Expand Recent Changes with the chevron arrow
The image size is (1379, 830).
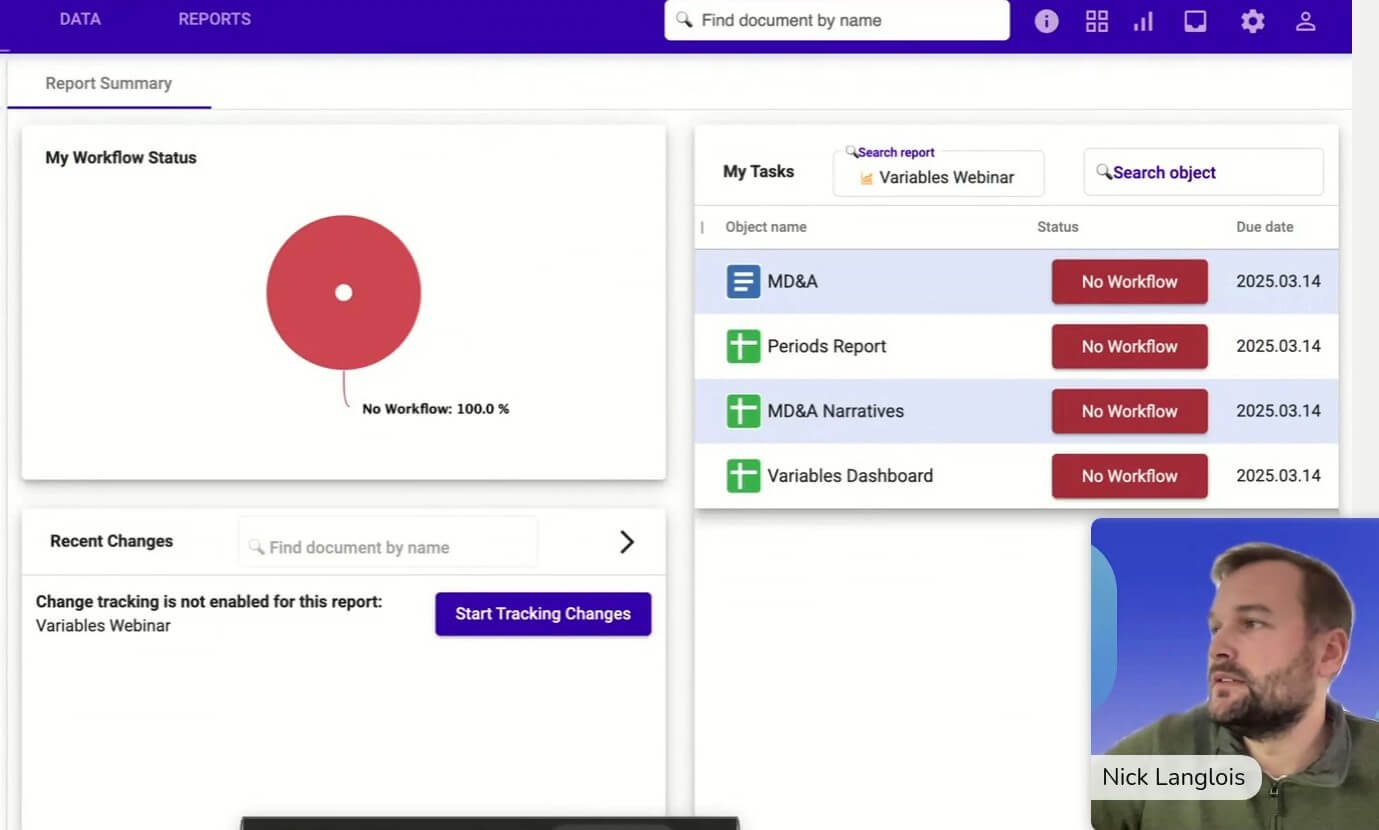click(627, 542)
